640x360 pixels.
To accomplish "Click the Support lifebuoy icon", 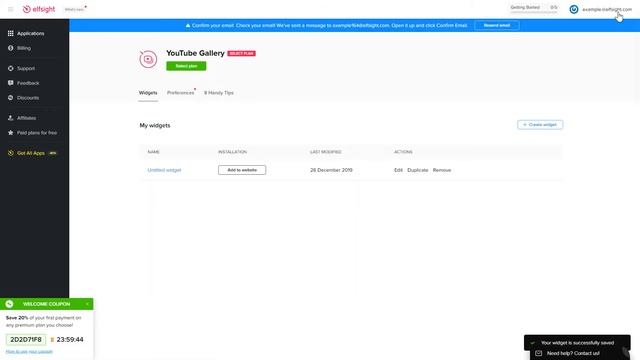I will click(x=11, y=69).
